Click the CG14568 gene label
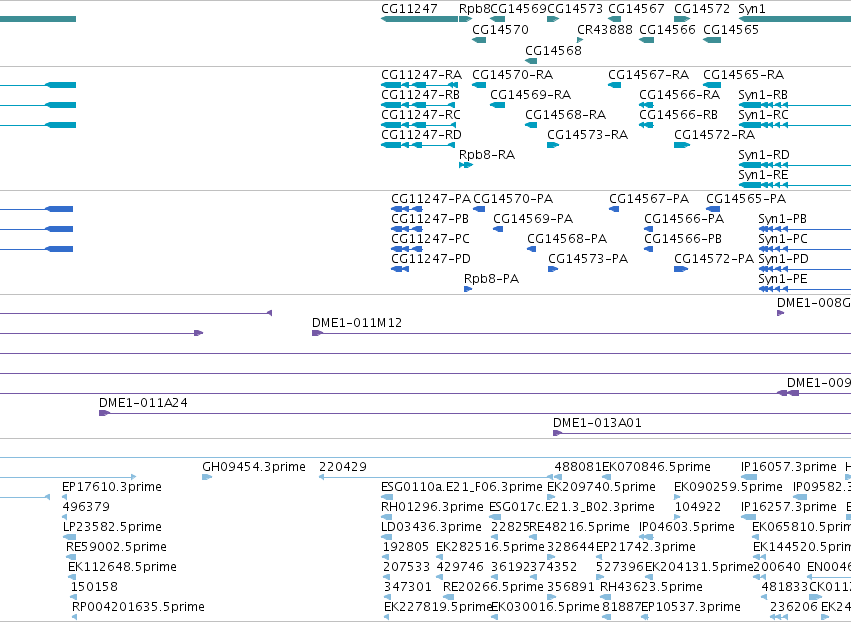The width and height of the screenshot is (851, 622). click(553, 50)
